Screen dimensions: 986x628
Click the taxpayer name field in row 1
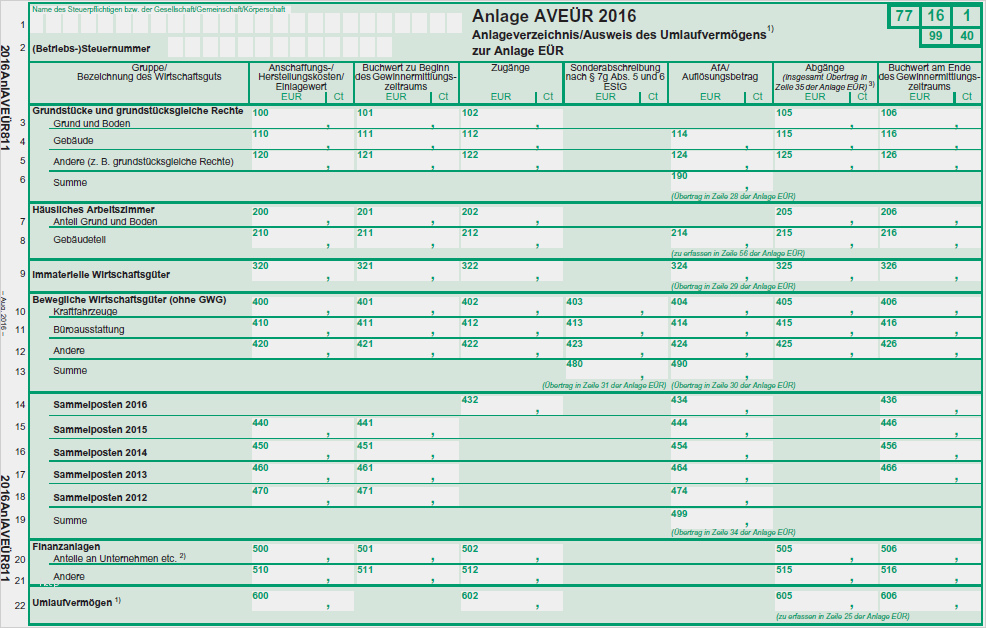(x=245, y=23)
